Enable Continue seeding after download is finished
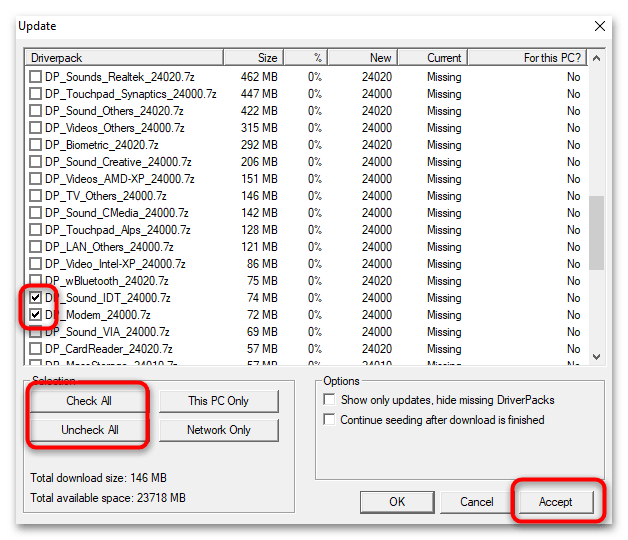Screen dimensions: 628x540 (x=329, y=420)
